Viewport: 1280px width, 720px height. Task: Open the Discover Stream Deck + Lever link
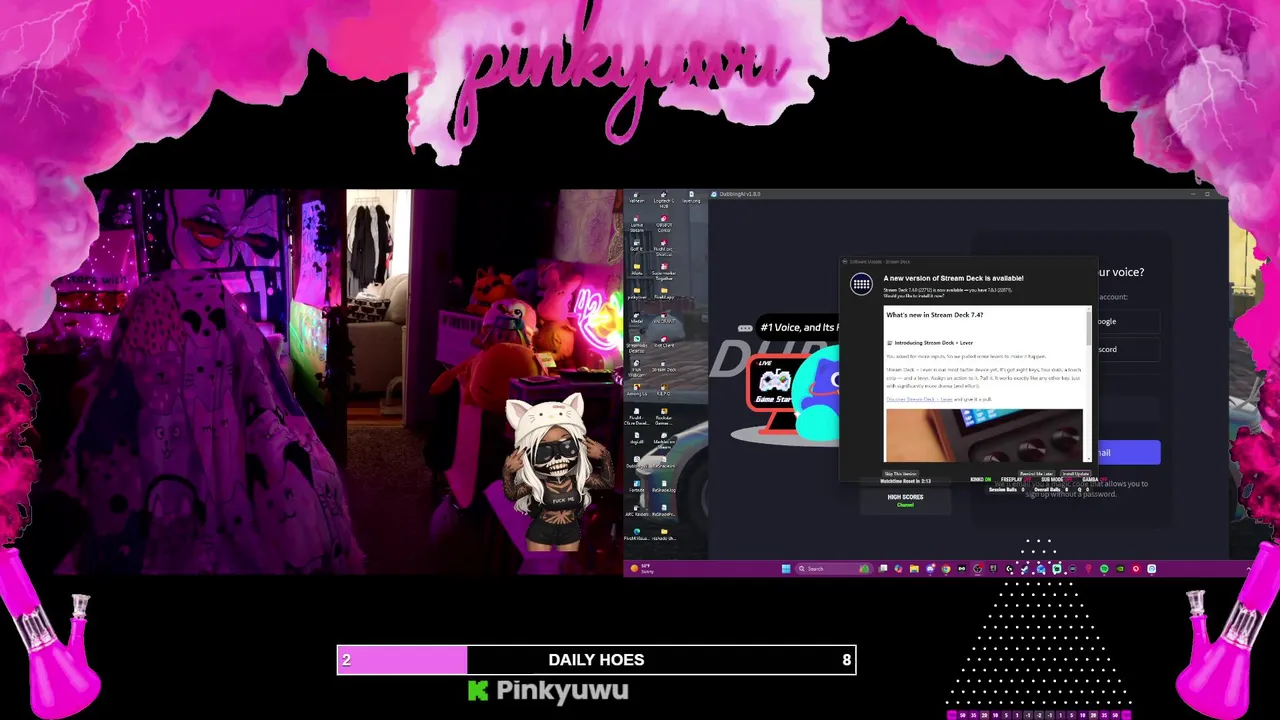click(919, 399)
